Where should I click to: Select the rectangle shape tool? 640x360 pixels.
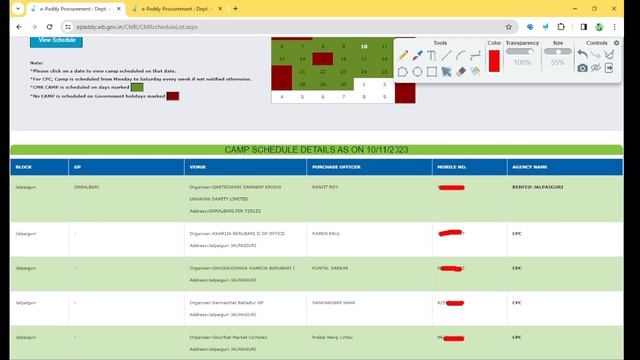tap(432, 72)
